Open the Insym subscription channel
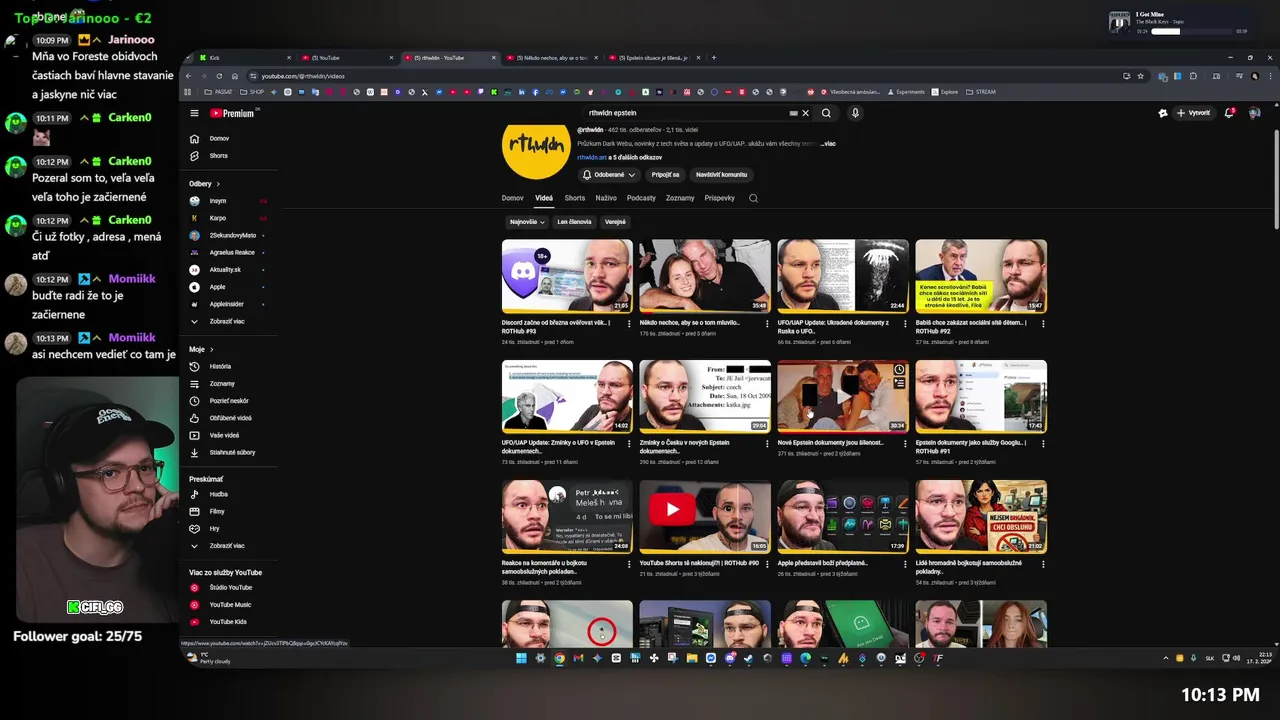This screenshot has width=1280, height=720. (217, 201)
